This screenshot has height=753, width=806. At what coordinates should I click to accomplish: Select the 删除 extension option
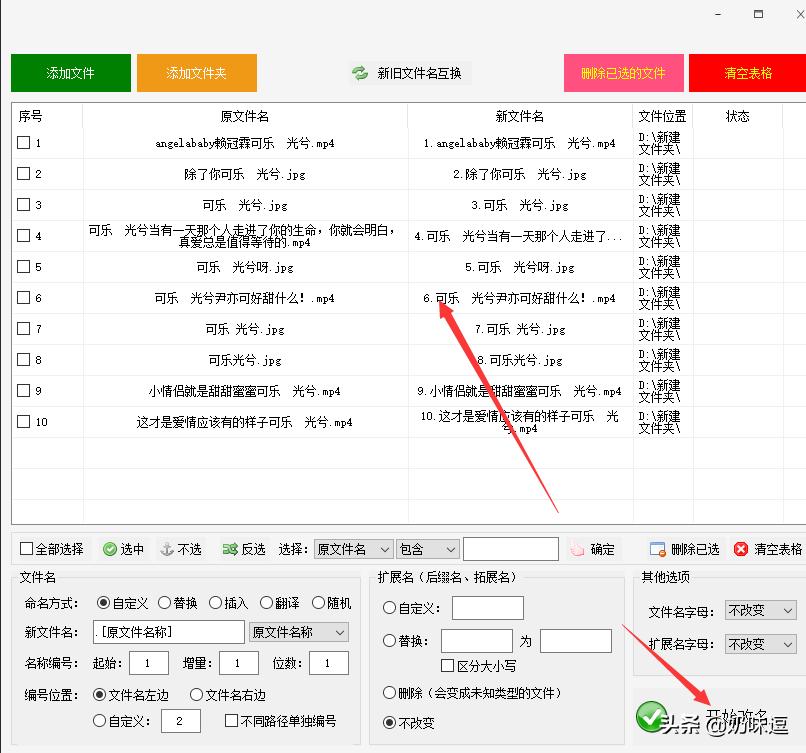click(x=390, y=694)
